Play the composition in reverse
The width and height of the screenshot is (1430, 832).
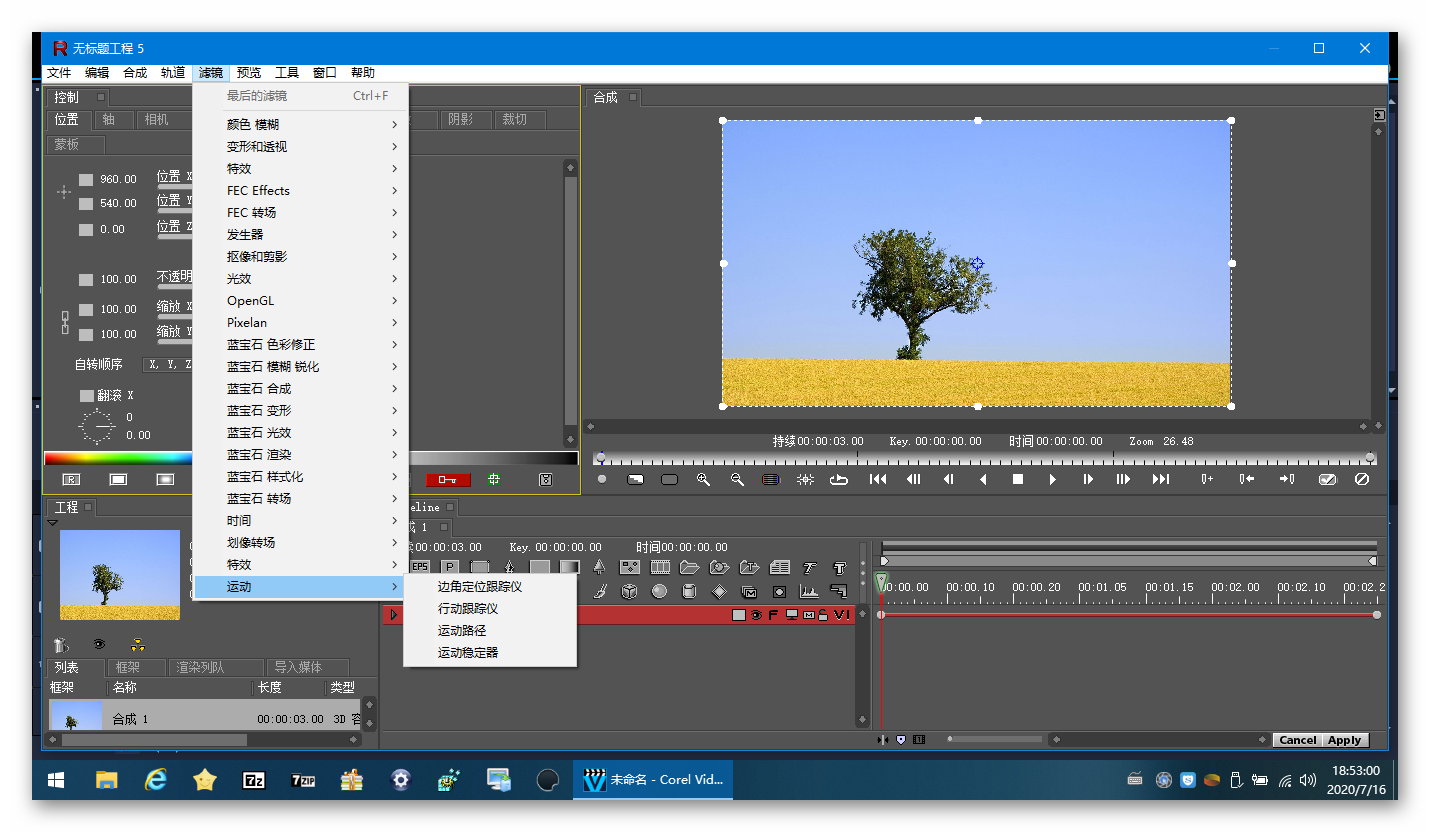point(984,479)
